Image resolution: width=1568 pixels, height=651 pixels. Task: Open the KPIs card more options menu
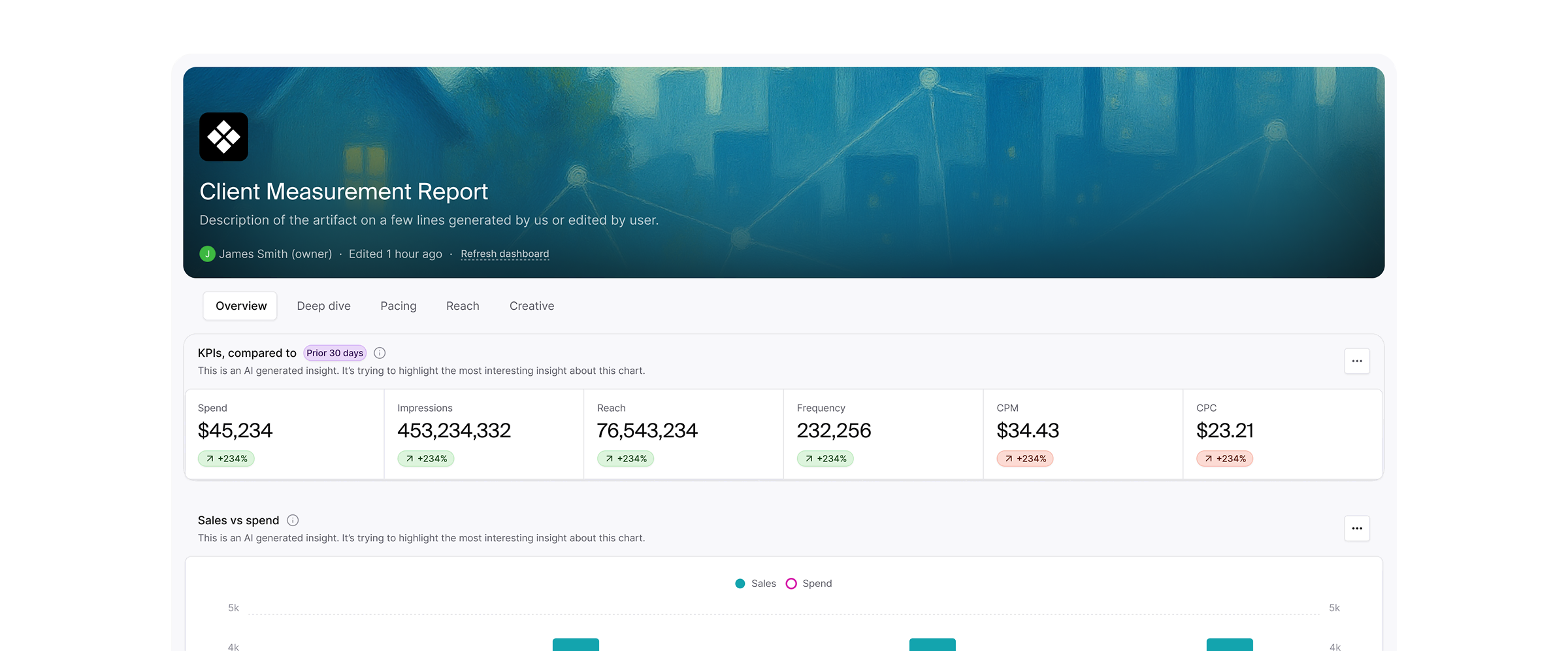pyautogui.click(x=1357, y=361)
